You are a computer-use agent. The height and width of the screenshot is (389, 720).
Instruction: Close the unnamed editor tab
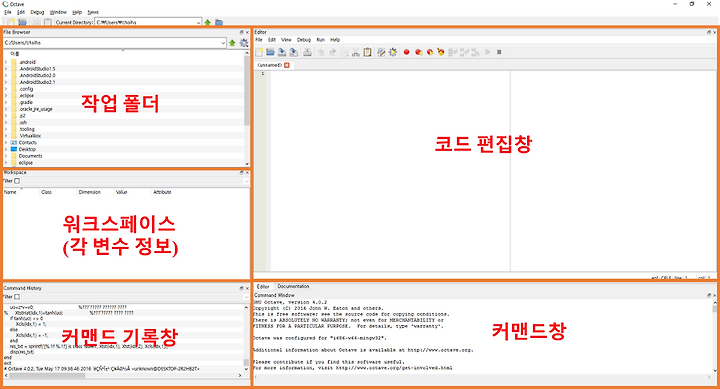tap(287, 65)
